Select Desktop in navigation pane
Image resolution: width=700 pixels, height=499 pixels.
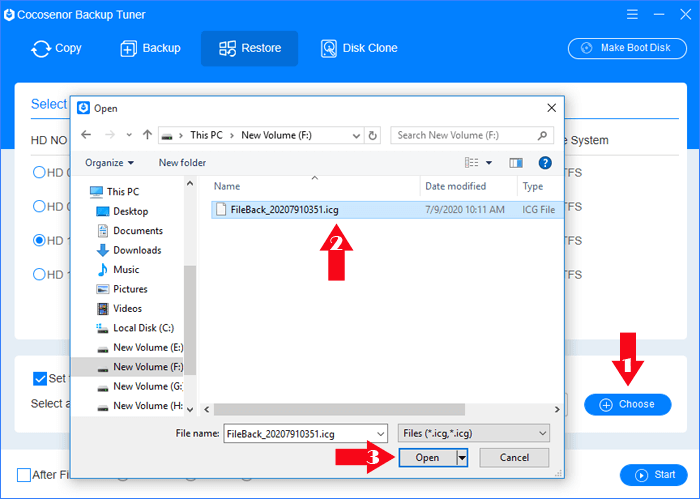coord(122,212)
